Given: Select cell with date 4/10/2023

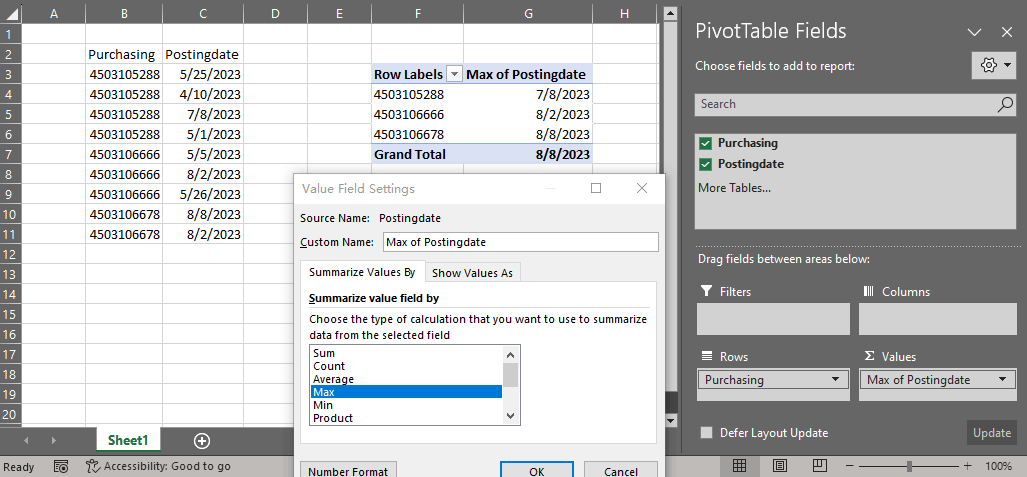Looking at the screenshot, I should tap(203, 94).
